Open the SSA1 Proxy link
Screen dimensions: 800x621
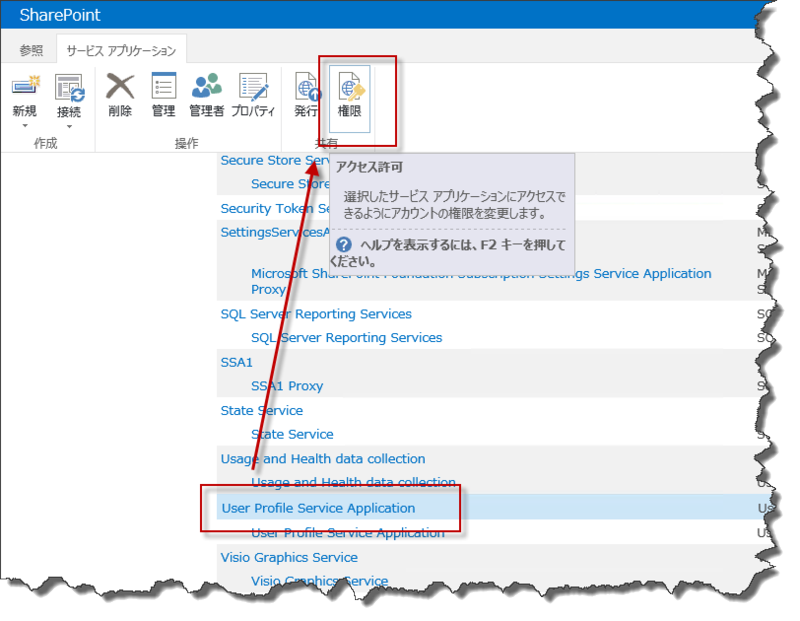tap(287, 386)
